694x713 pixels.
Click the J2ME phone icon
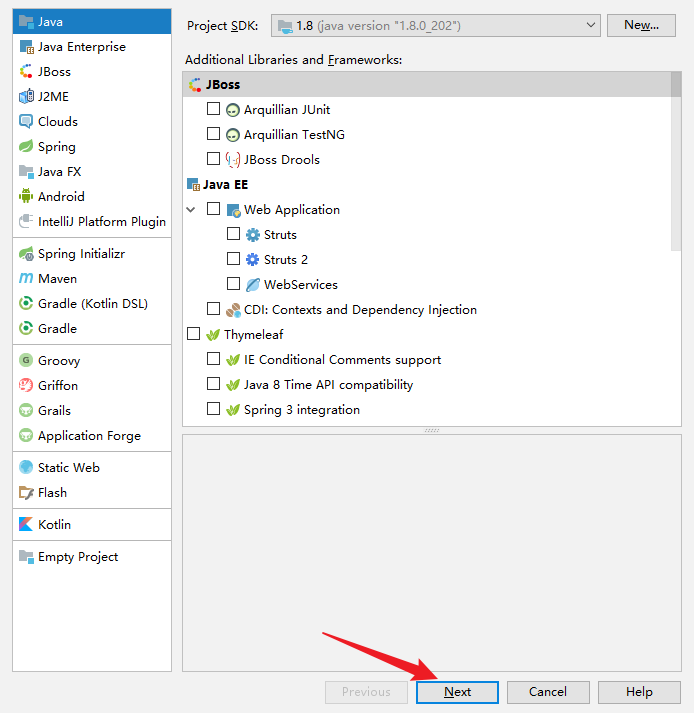click(x=26, y=96)
